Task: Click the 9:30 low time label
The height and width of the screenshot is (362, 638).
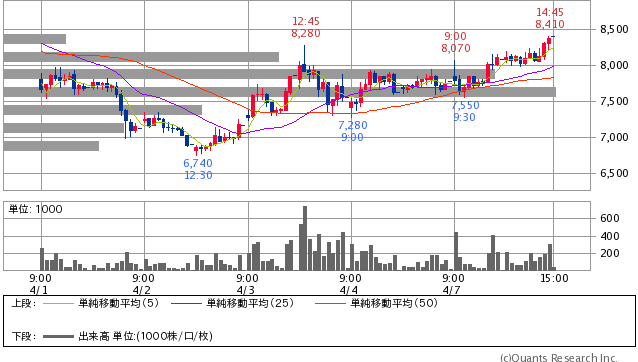Action: (x=464, y=118)
